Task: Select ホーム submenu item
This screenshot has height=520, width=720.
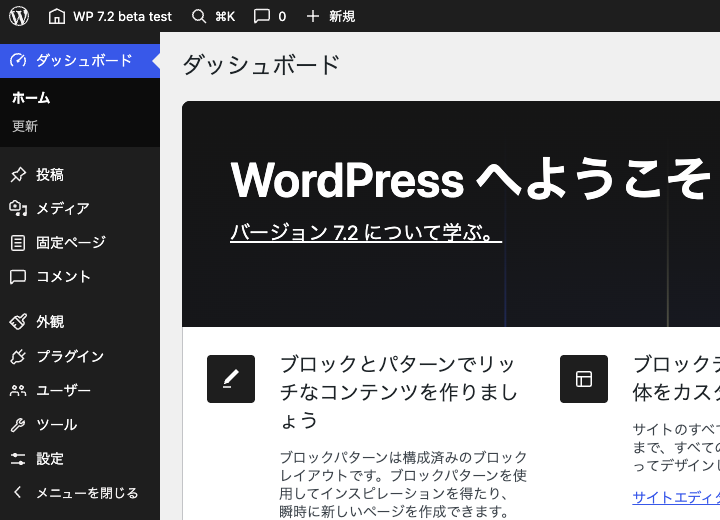Action: click(31, 97)
